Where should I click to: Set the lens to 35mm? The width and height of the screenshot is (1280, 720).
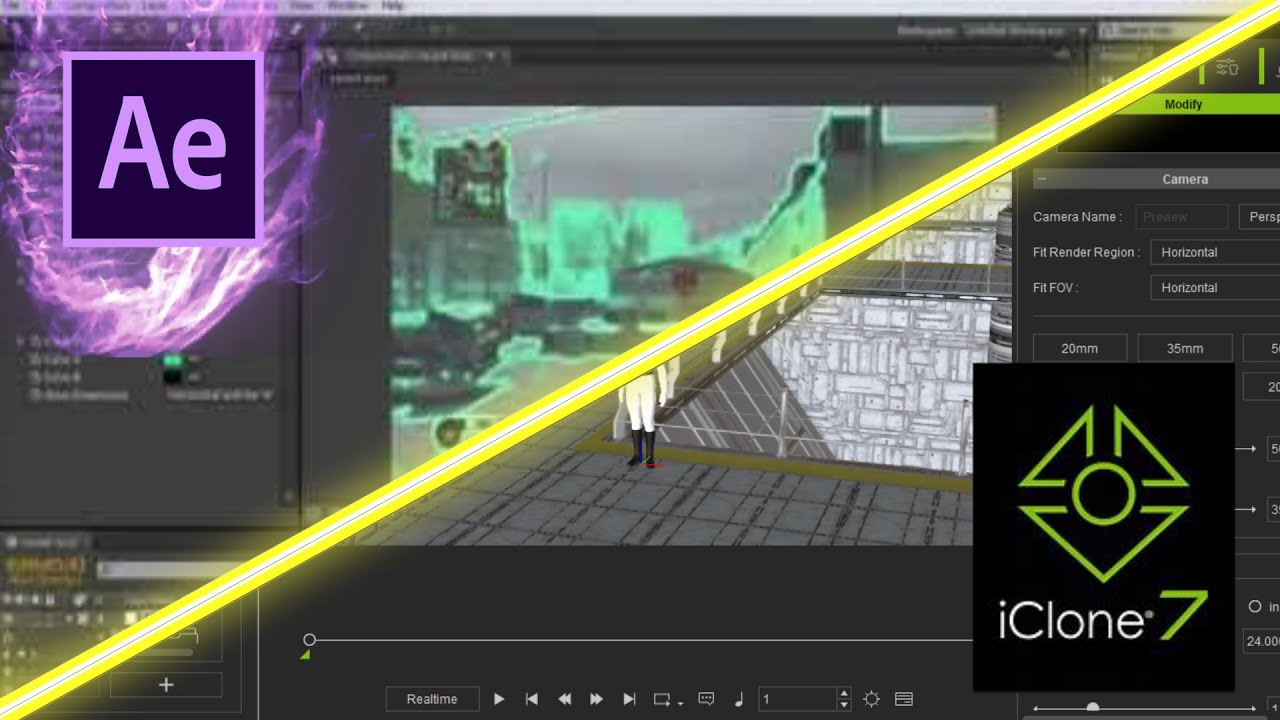pos(1185,348)
